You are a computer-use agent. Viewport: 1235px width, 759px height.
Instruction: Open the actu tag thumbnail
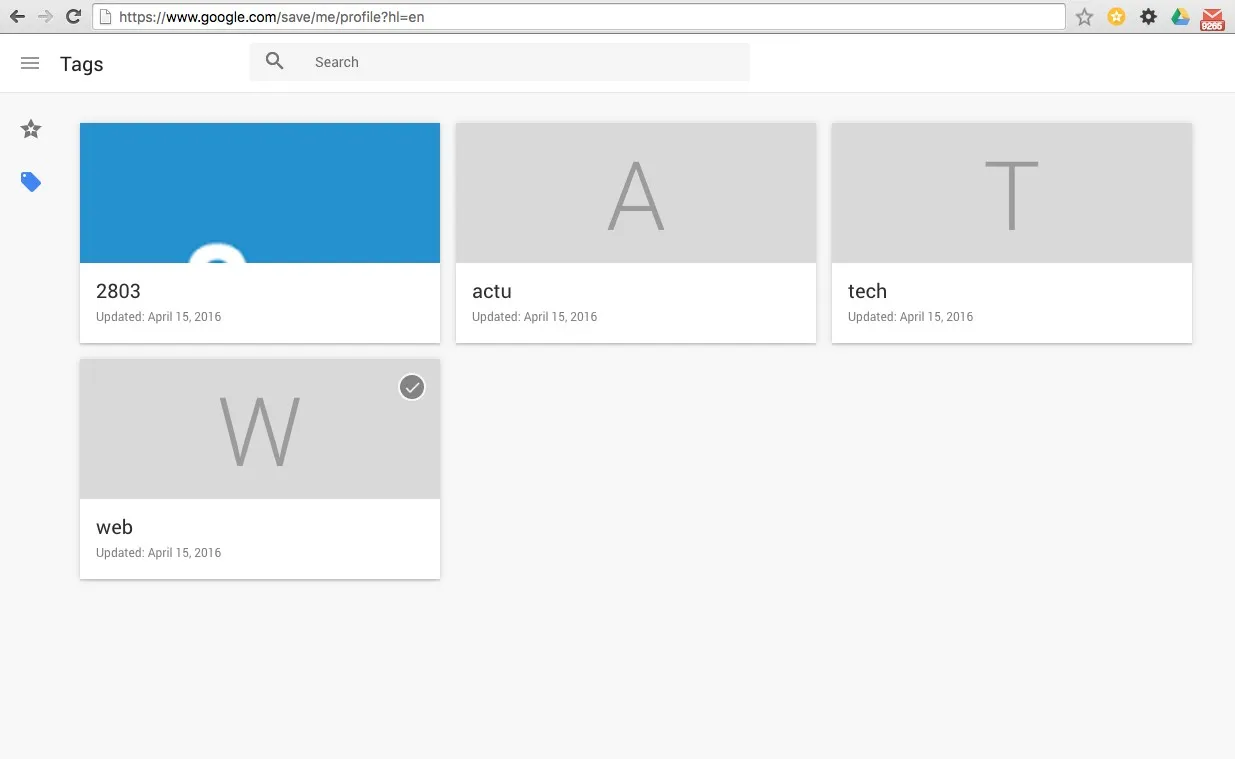pos(636,193)
